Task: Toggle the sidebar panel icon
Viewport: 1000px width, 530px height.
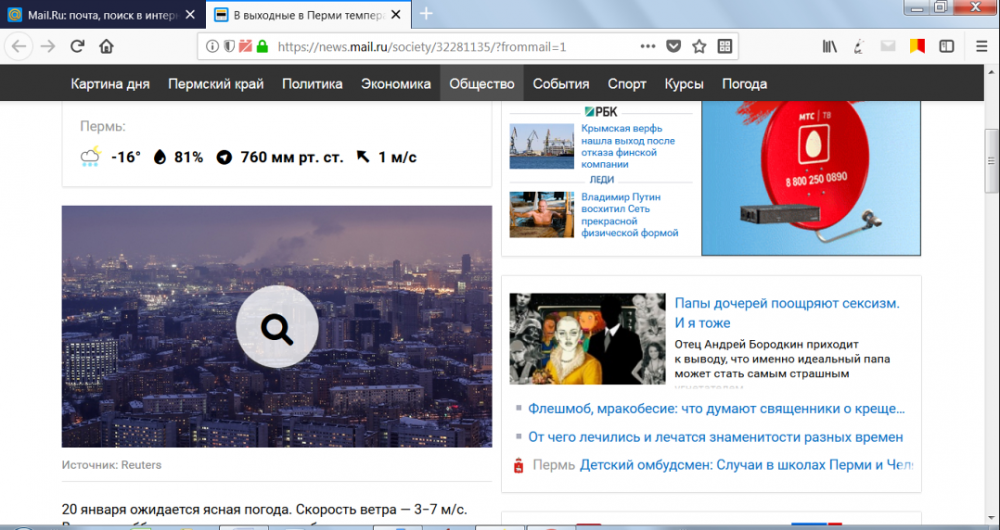Action: tap(945, 46)
